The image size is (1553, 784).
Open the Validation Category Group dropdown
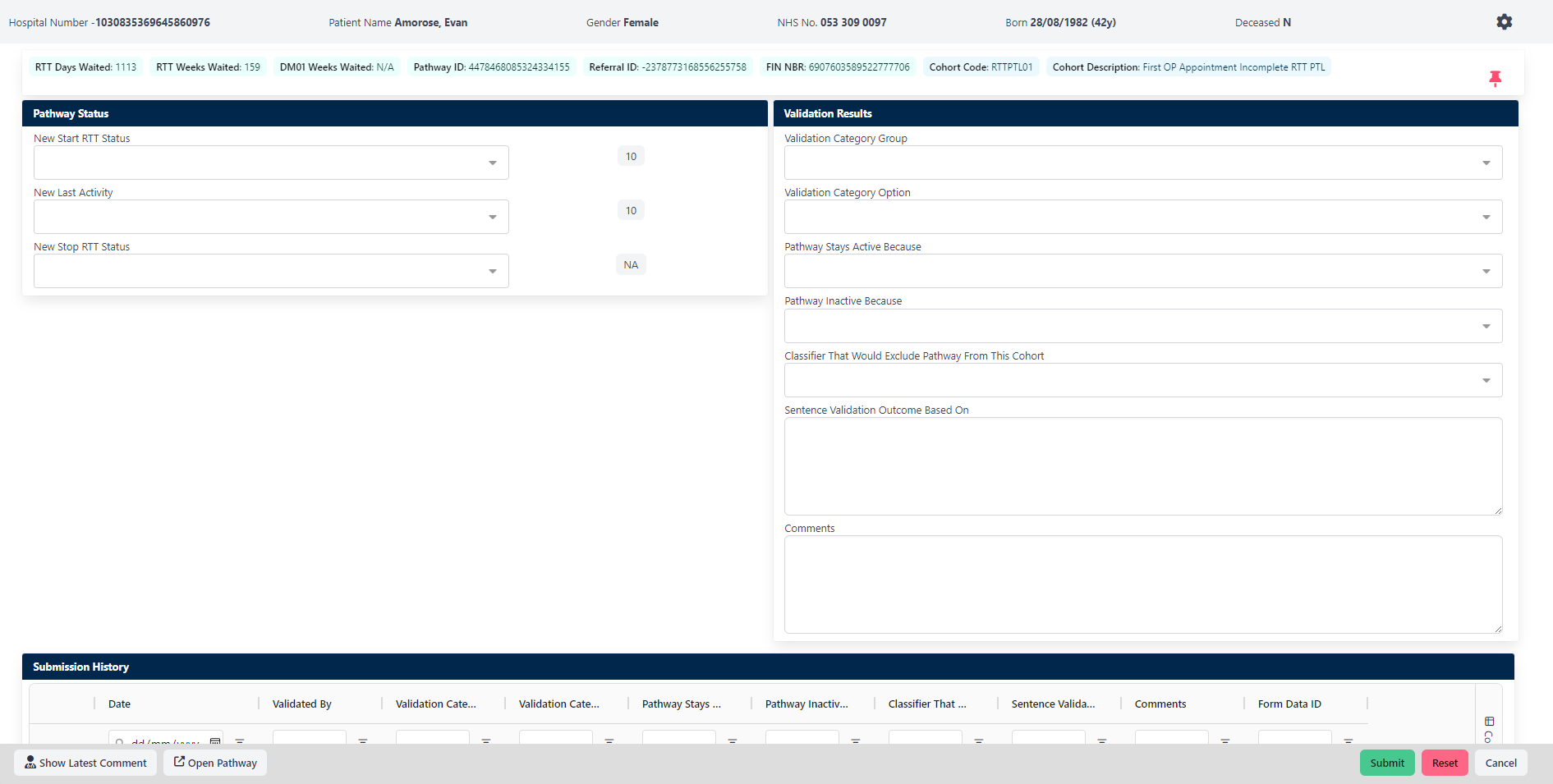click(x=1142, y=163)
